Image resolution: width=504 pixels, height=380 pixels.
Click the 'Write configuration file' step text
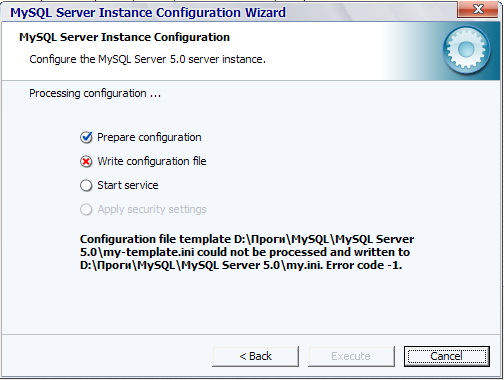click(x=152, y=161)
